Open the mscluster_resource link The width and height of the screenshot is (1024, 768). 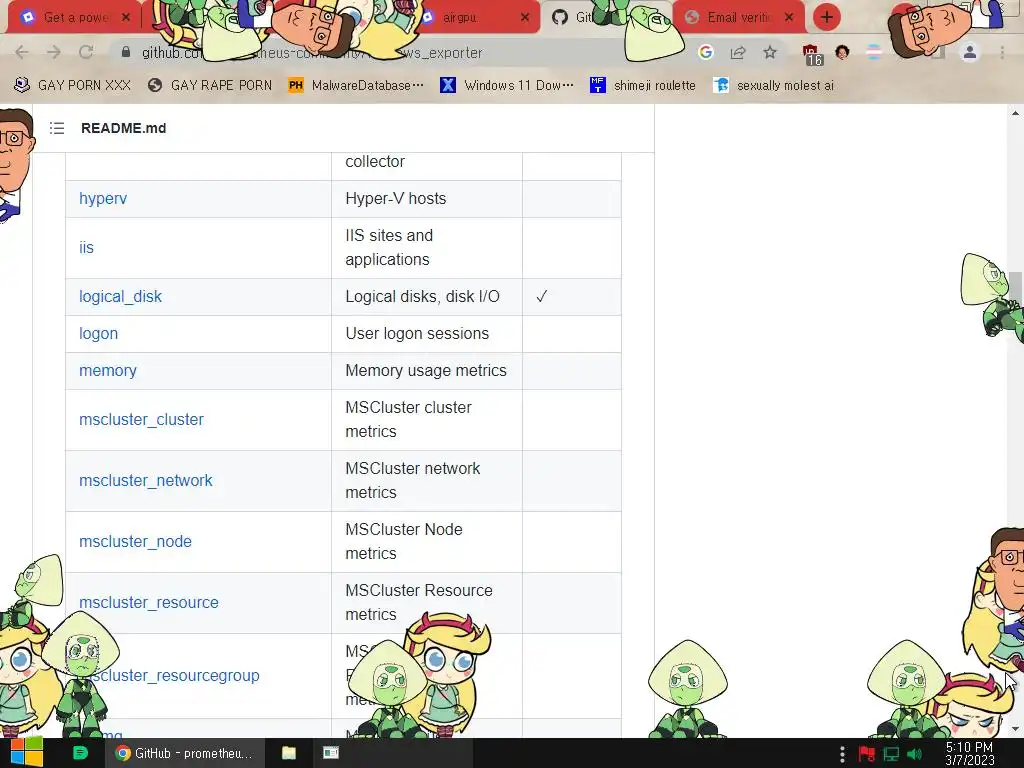[x=149, y=602]
